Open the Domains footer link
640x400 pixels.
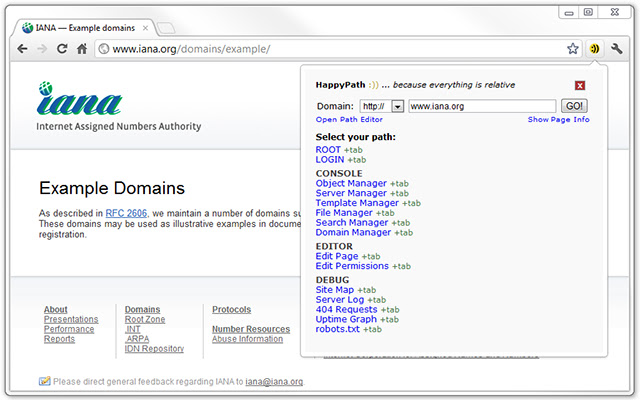point(142,309)
